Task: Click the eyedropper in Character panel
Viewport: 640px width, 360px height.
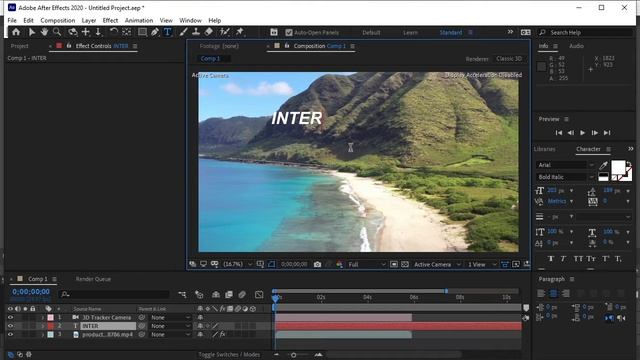Action: (x=603, y=165)
